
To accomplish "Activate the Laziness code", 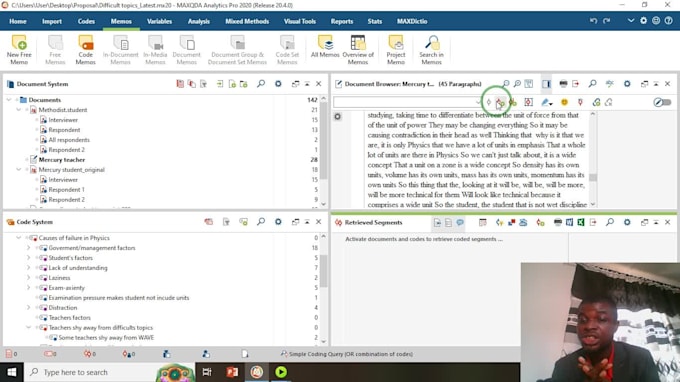I will (59, 278).
